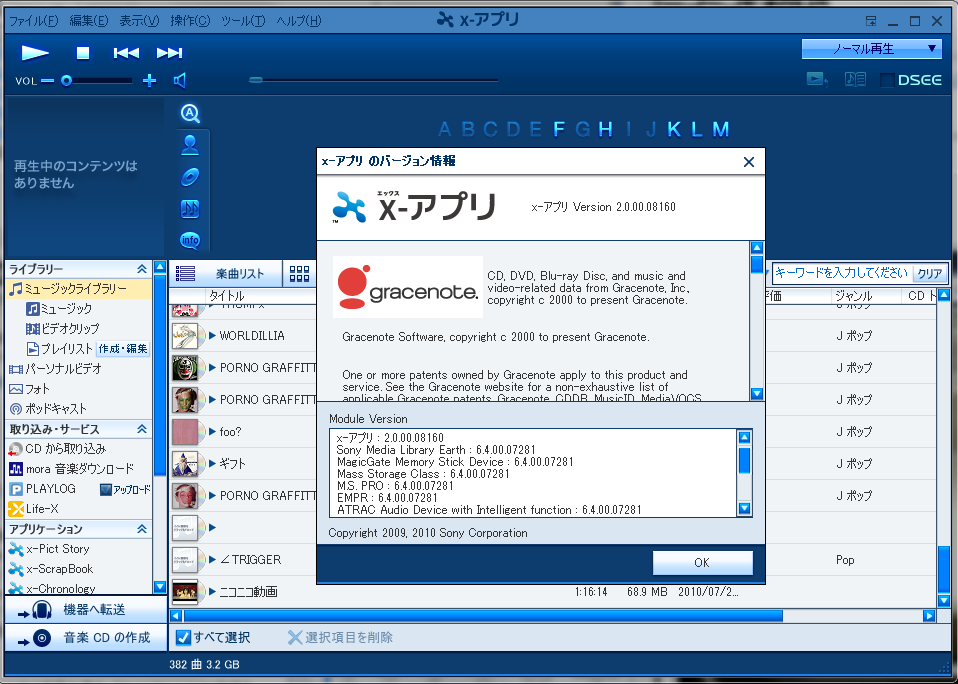Skip to the next track
Screen dimensions: 958x684
[x=169, y=53]
